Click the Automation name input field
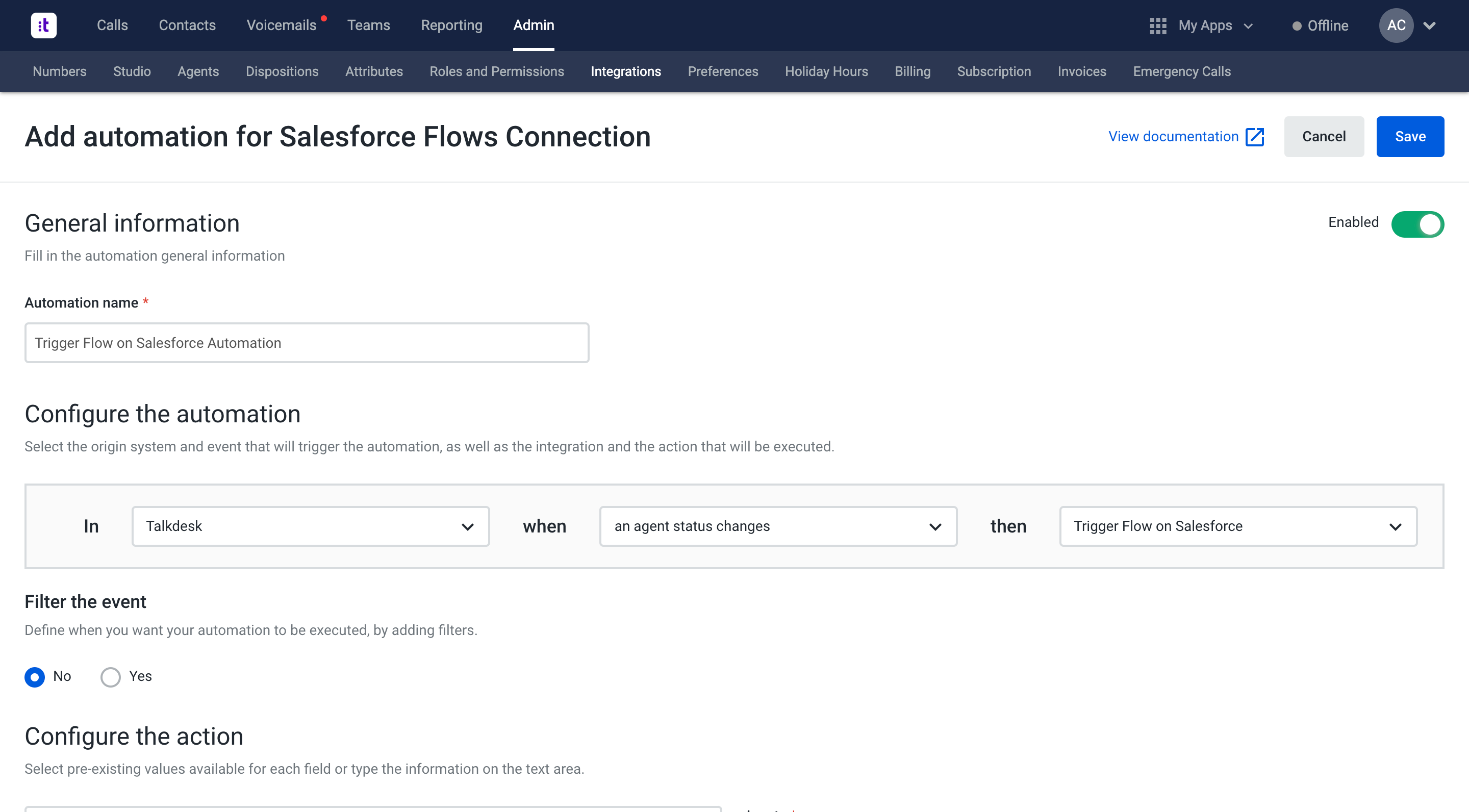 (x=306, y=343)
